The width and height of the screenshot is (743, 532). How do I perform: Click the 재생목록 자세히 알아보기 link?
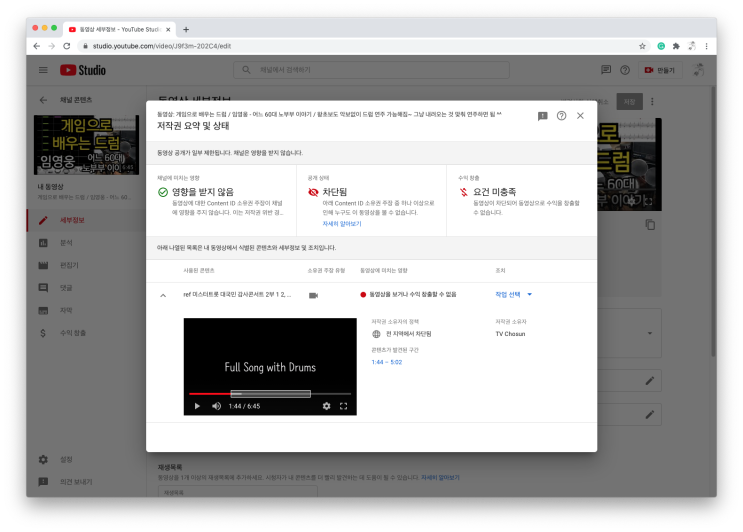click(440, 478)
